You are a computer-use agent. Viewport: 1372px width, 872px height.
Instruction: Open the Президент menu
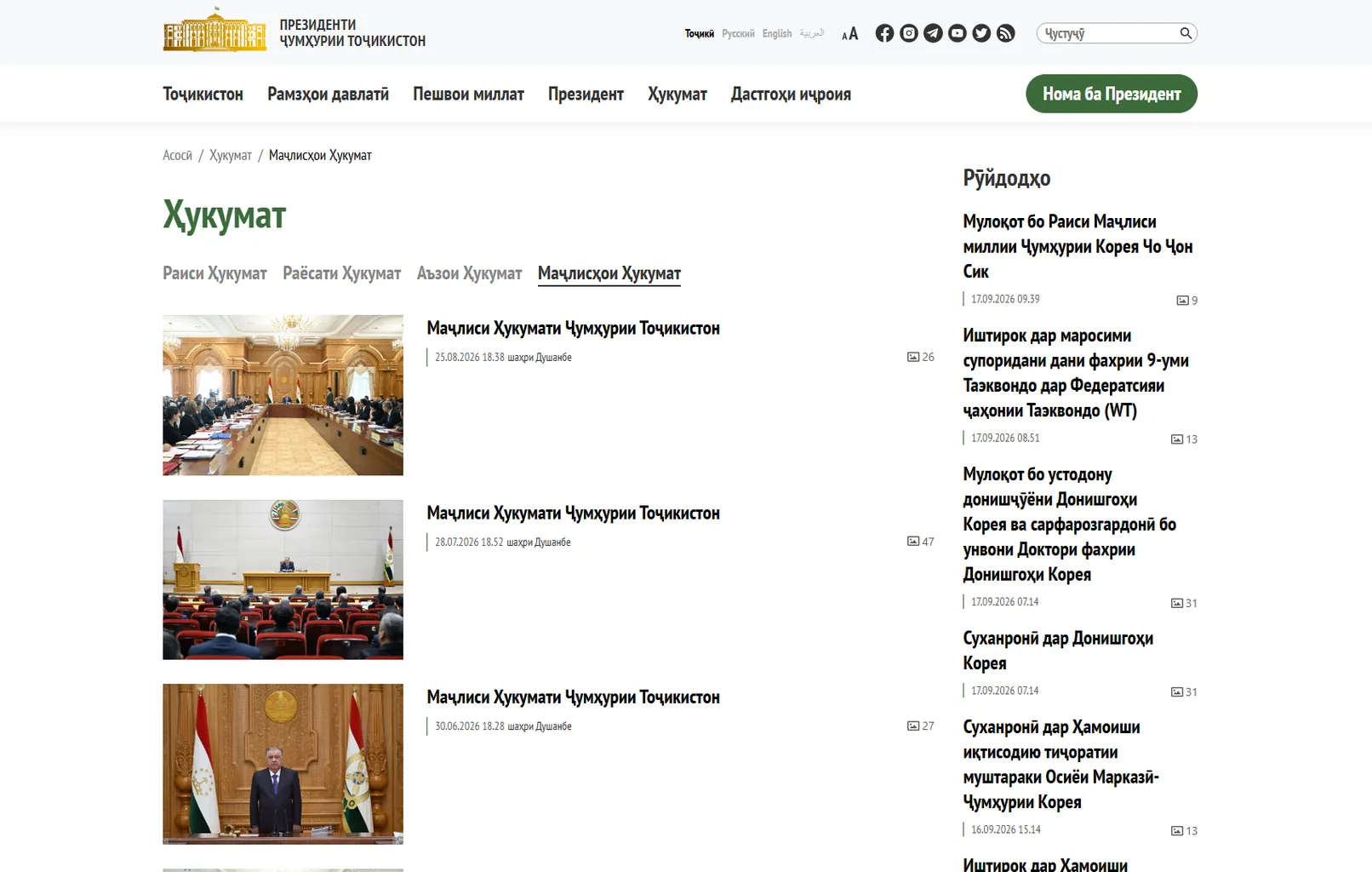point(586,95)
